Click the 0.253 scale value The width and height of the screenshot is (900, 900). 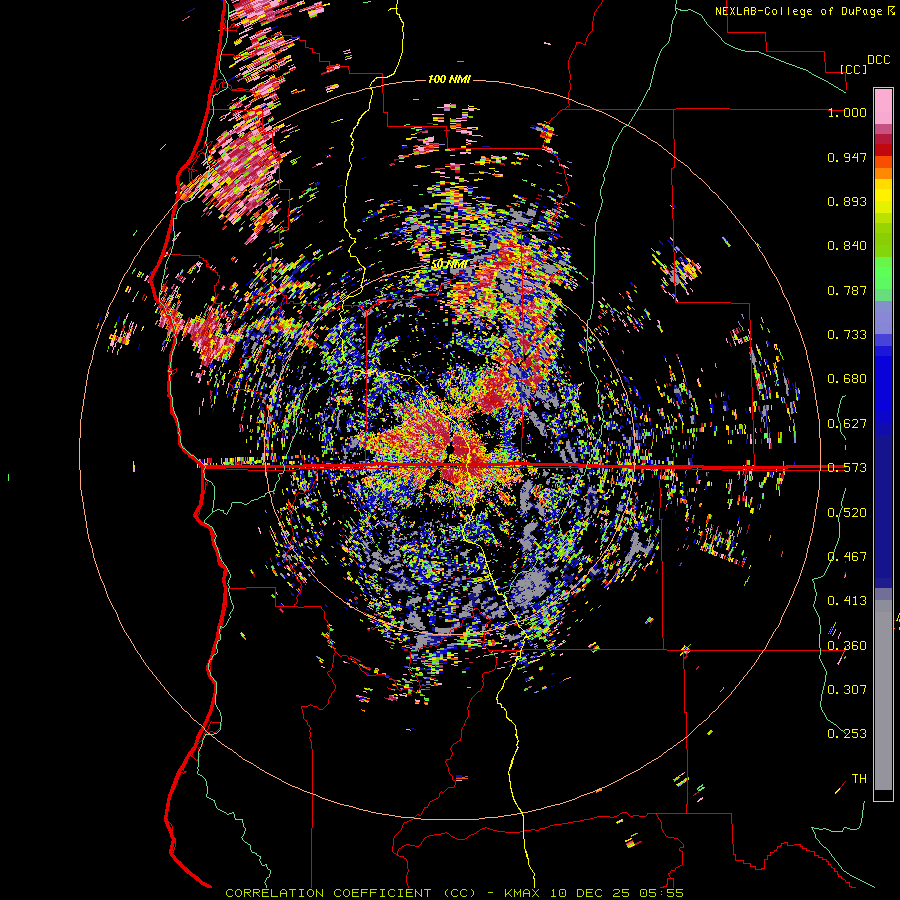[x=847, y=734]
